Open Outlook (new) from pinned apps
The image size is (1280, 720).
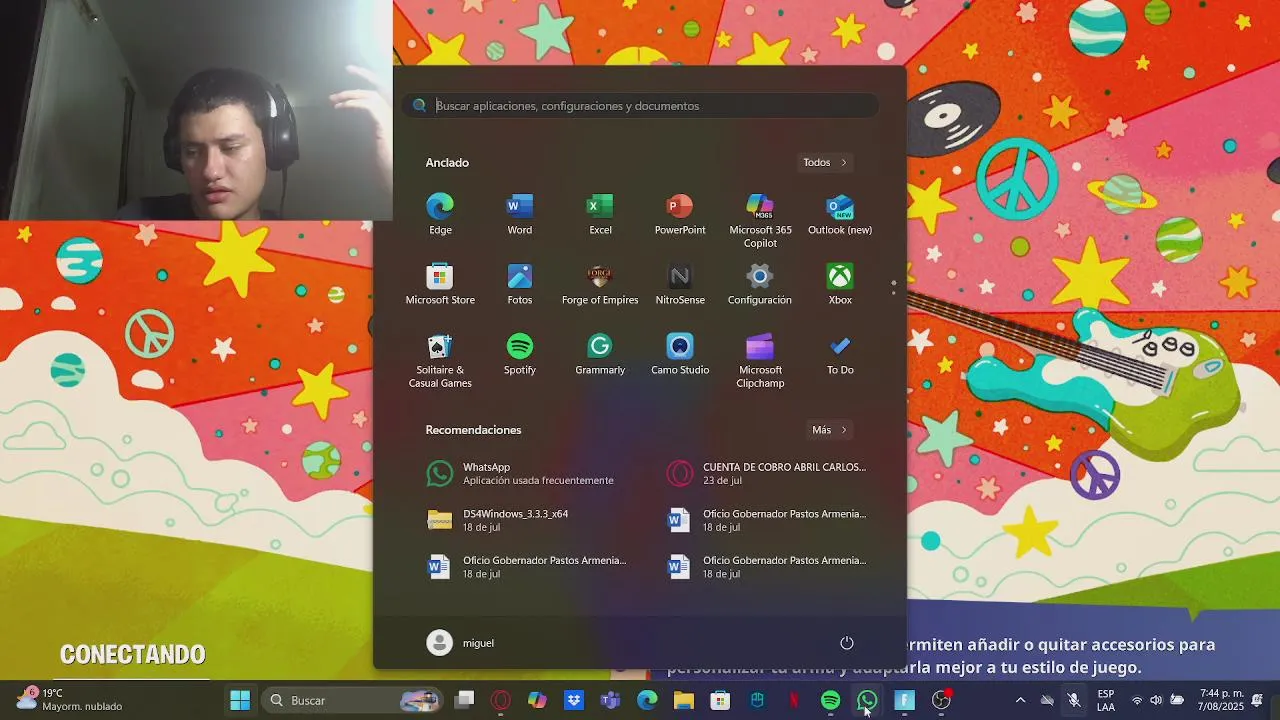(x=840, y=215)
